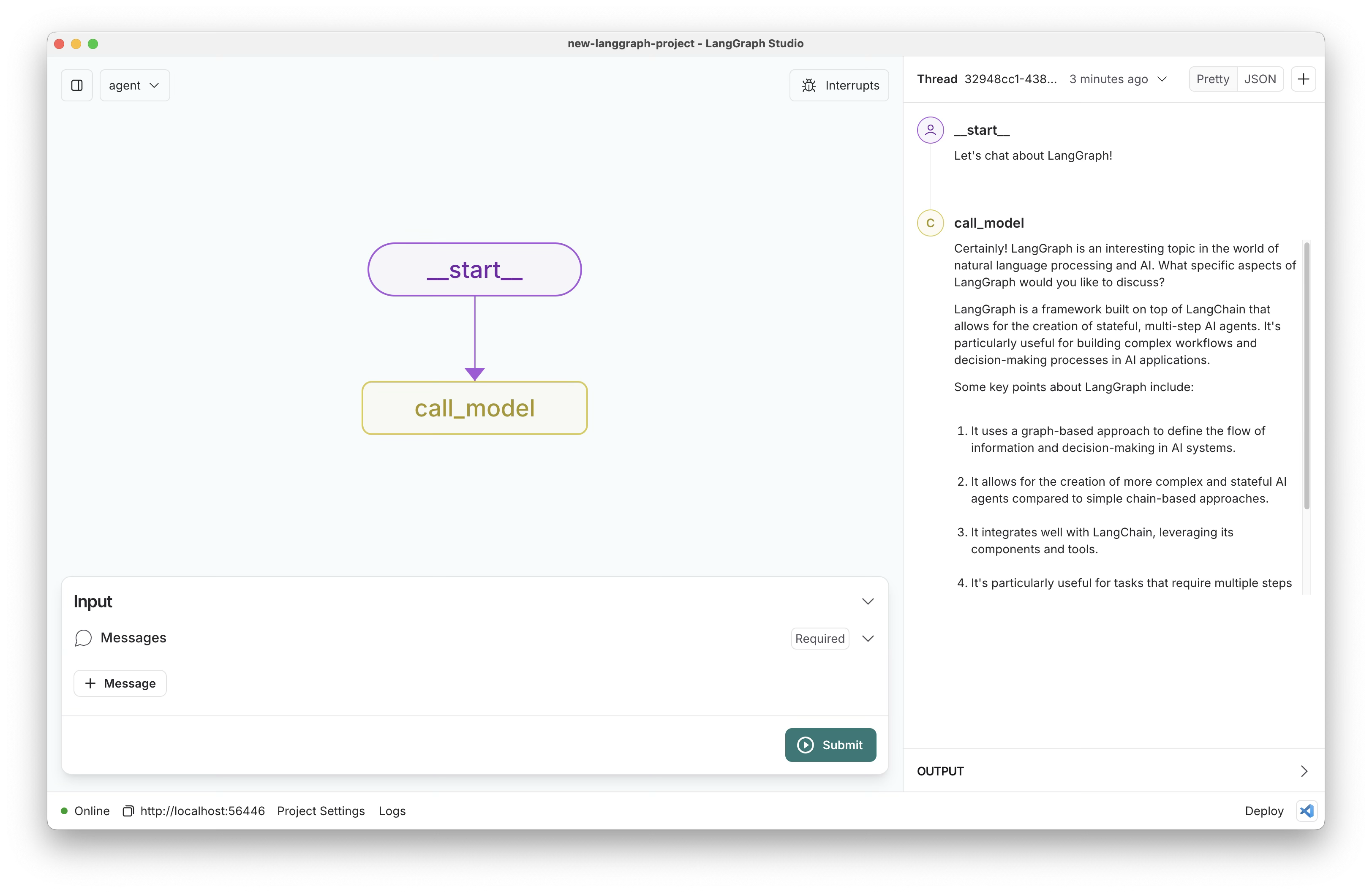Add a new message with the Message button
The image size is (1372, 892).
pyautogui.click(x=120, y=683)
